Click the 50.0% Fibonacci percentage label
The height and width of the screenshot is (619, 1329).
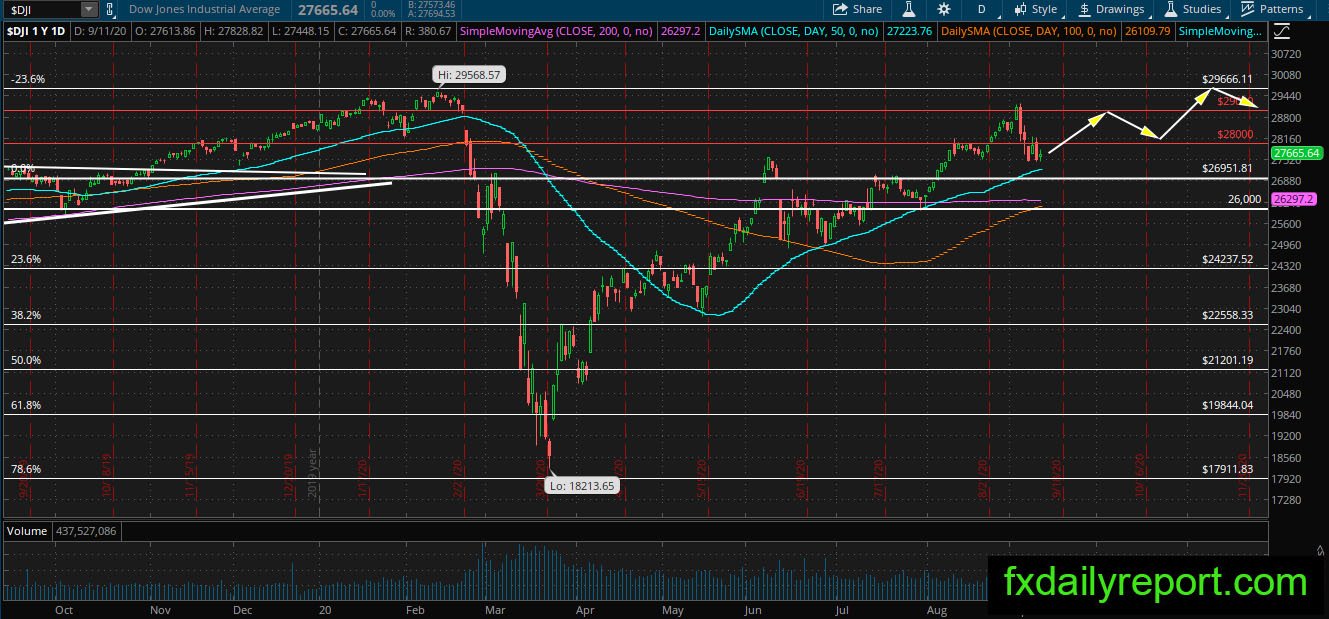click(x=25, y=360)
